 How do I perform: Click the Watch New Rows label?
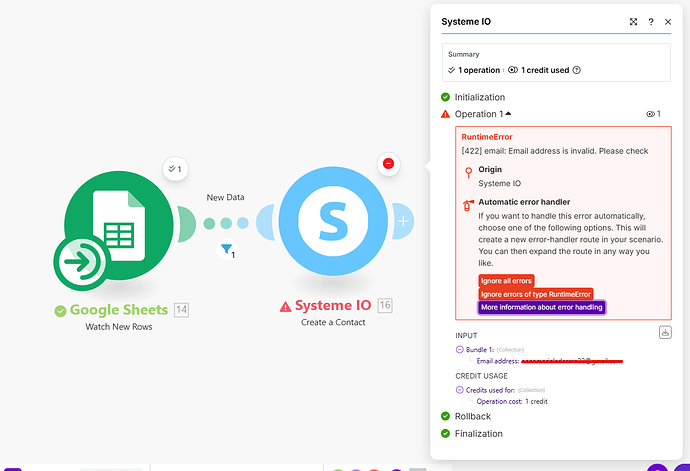(119, 327)
